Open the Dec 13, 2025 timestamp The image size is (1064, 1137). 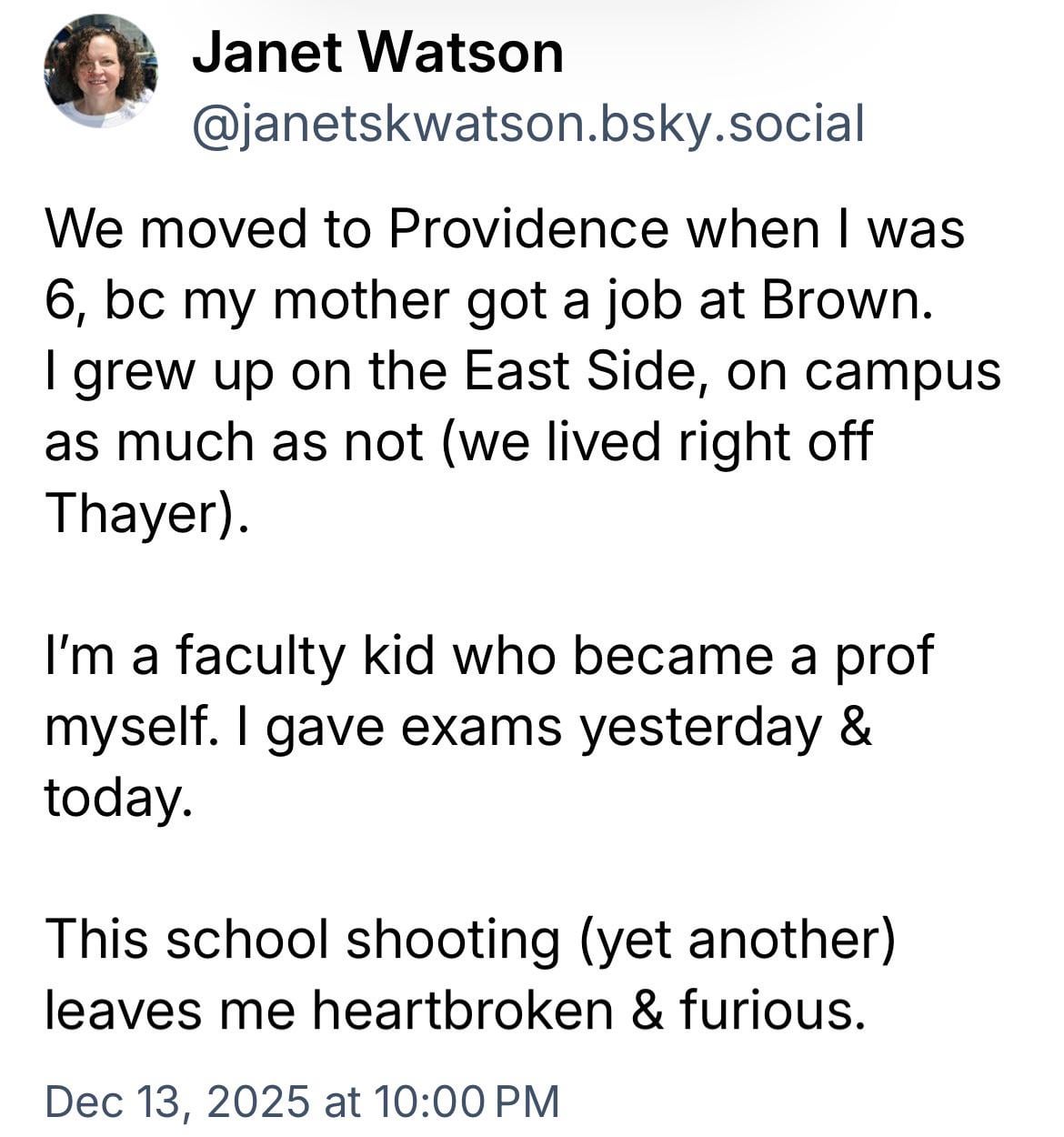pyautogui.click(x=177, y=1101)
